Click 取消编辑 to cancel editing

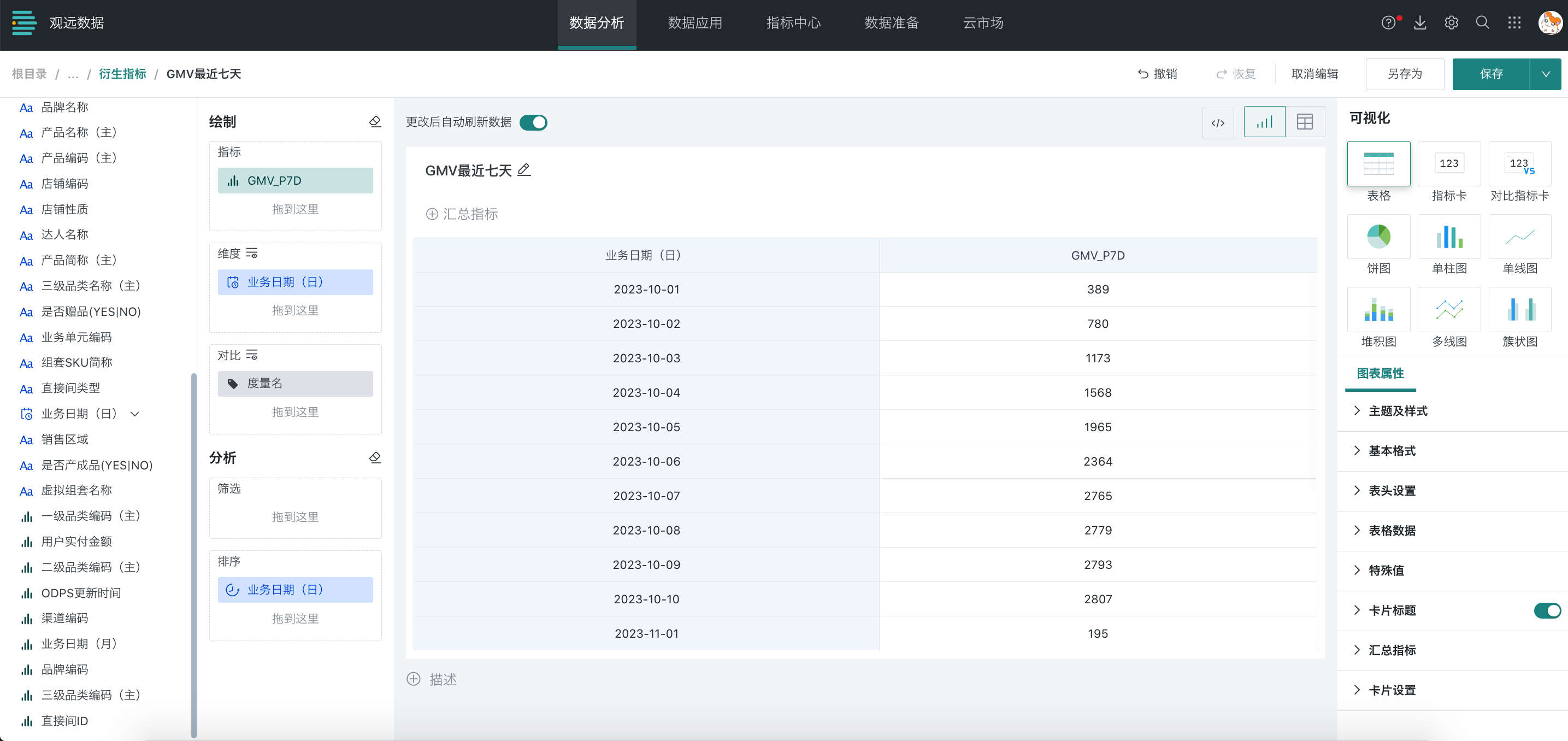tap(1314, 74)
